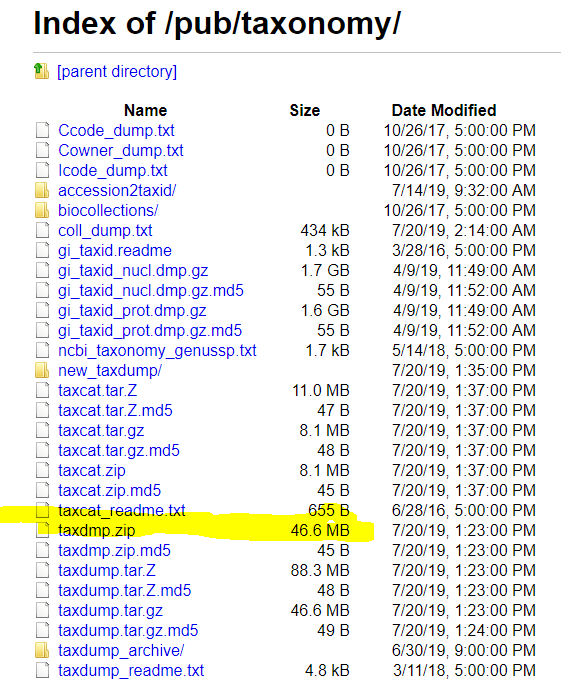561x696 pixels.
Task: Click the file icon beside taxdump_readme.txt
Action: tap(42, 670)
